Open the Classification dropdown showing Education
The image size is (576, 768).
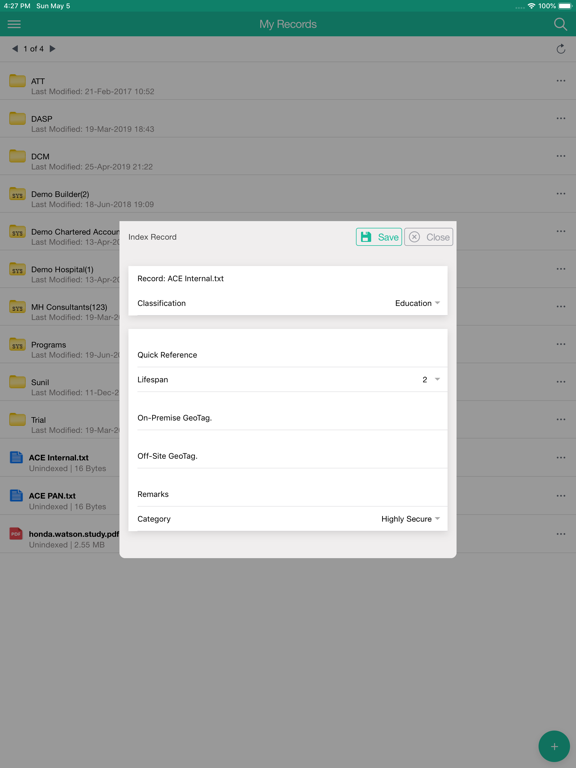tap(417, 303)
